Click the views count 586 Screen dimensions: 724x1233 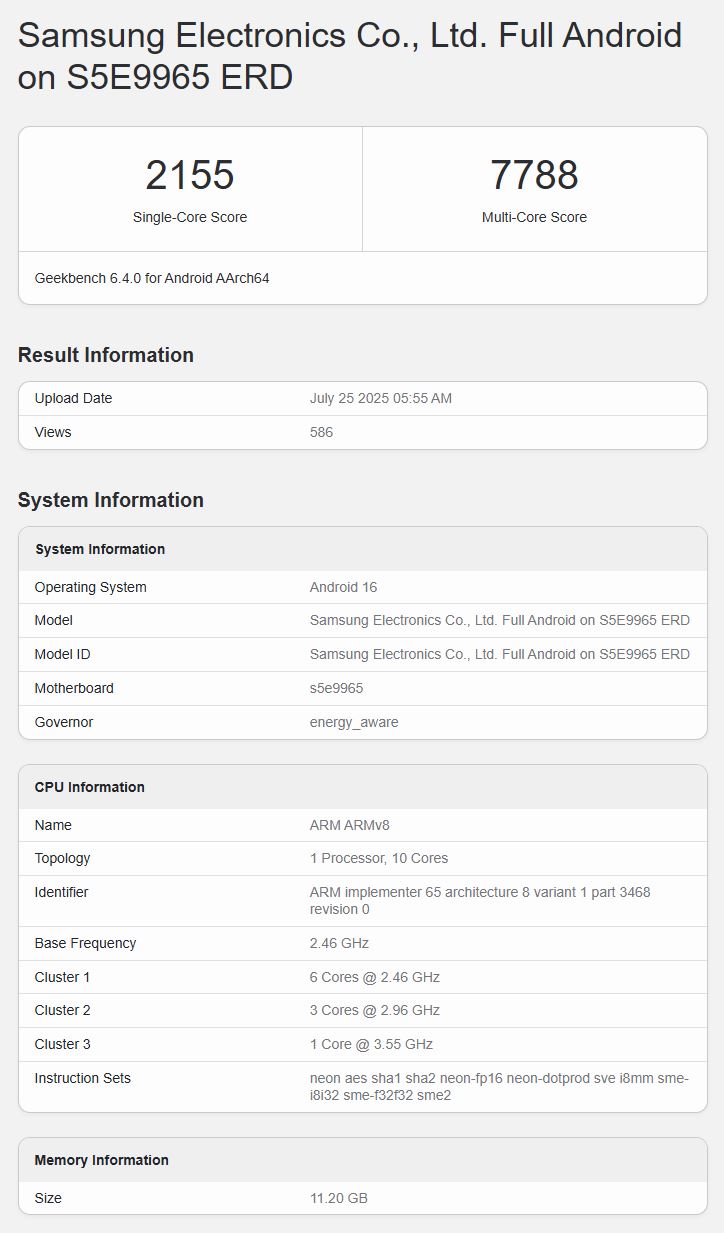coord(321,432)
